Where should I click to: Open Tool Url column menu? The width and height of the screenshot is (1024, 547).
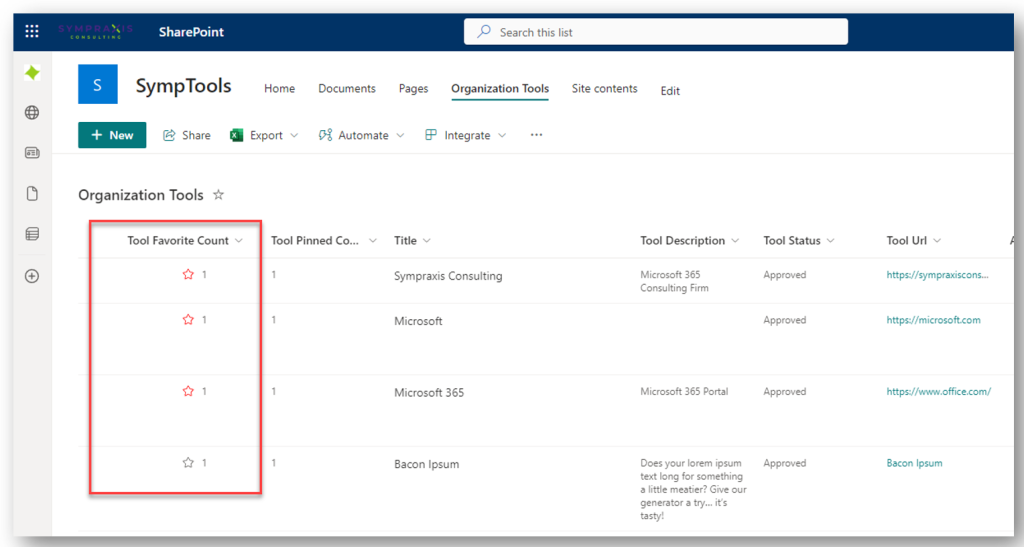[x=937, y=240]
